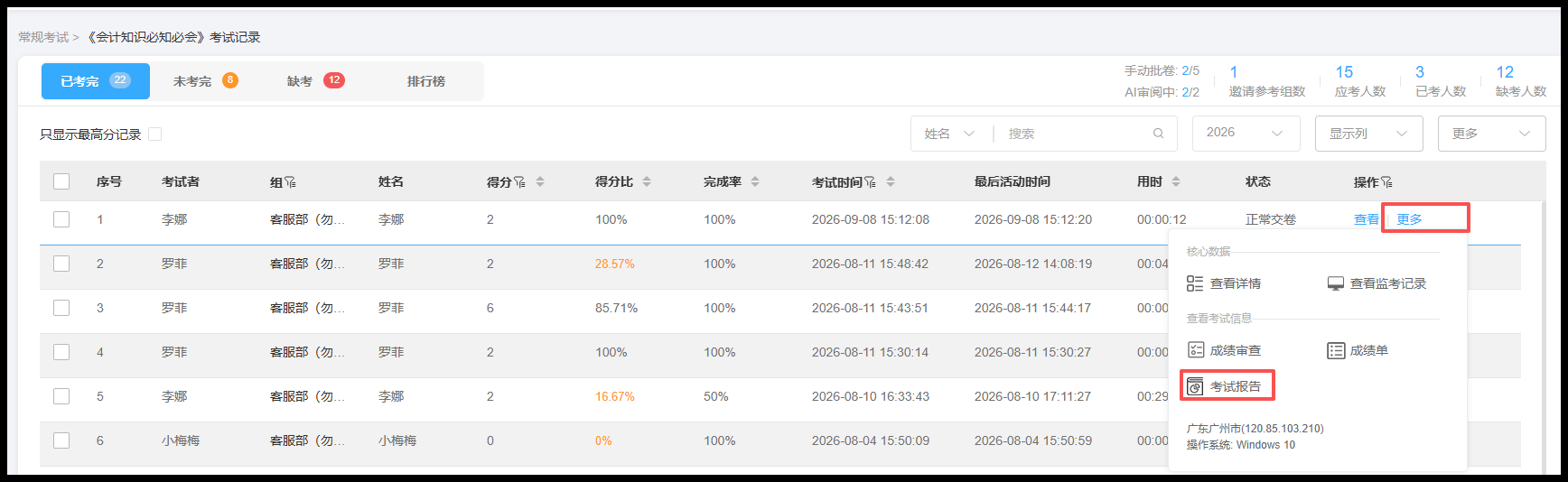The height and width of the screenshot is (482, 1568).
Task: Click 50% completion rate cell
Action: 715,396
